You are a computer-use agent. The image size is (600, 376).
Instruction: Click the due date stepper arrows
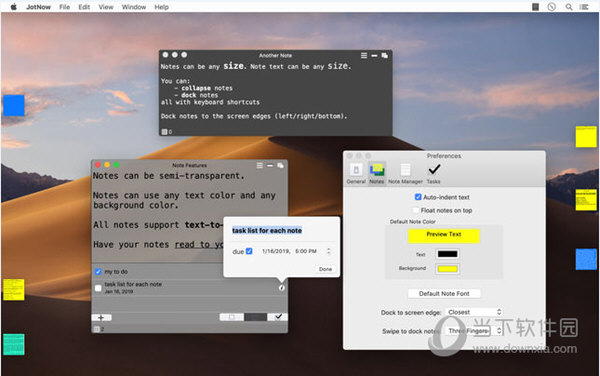click(x=328, y=251)
